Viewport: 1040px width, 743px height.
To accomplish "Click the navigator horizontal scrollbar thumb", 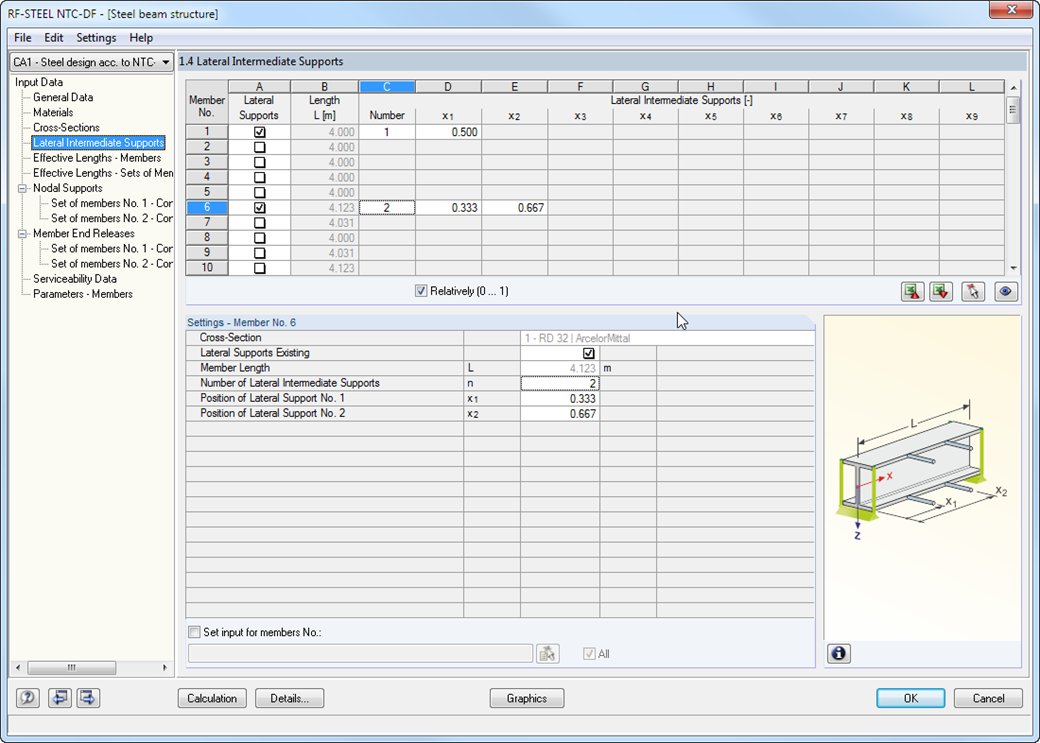I will (72, 667).
